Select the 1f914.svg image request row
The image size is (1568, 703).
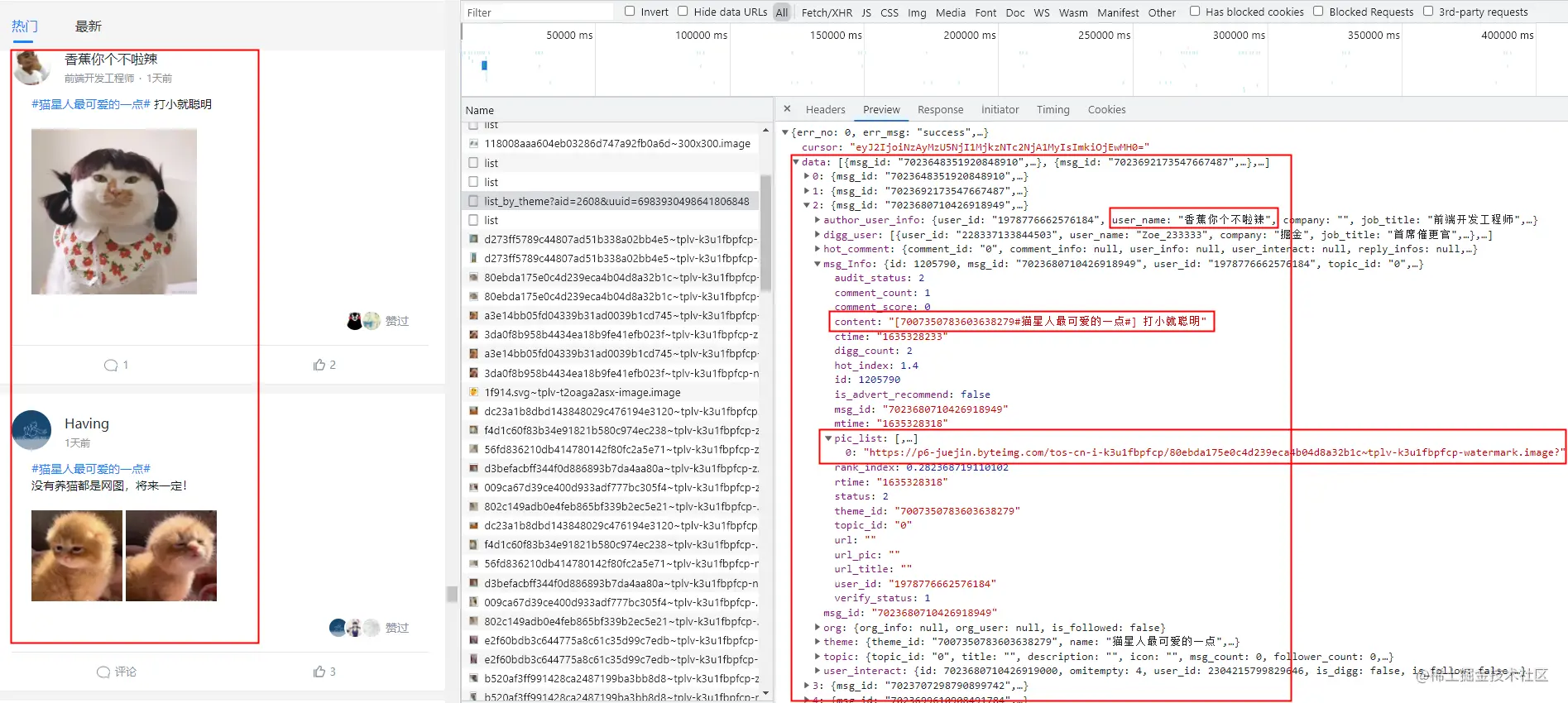coord(611,393)
